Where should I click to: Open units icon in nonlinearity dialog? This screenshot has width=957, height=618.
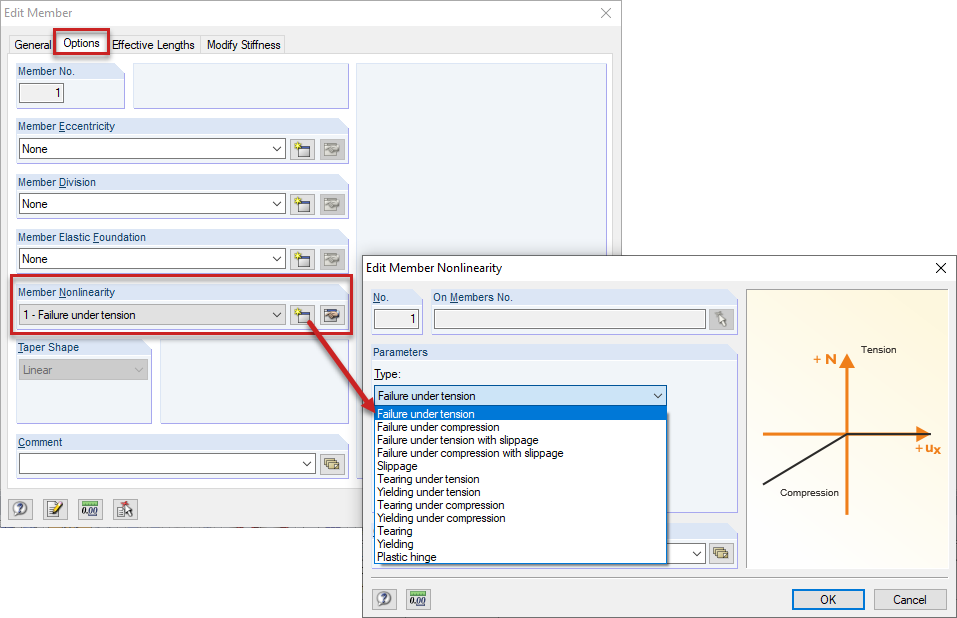click(417, 599)
